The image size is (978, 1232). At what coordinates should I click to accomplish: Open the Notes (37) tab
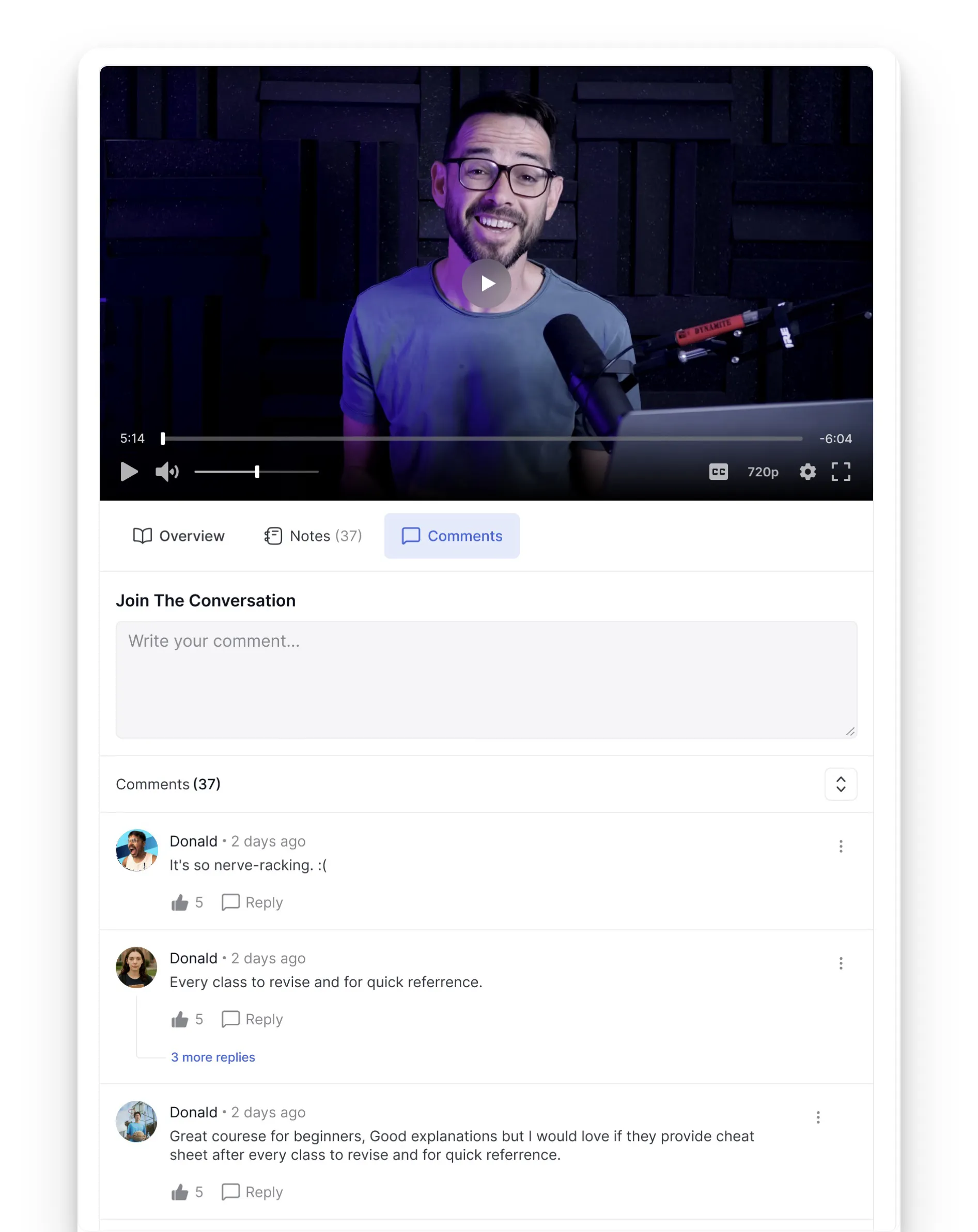pos(313,536)
